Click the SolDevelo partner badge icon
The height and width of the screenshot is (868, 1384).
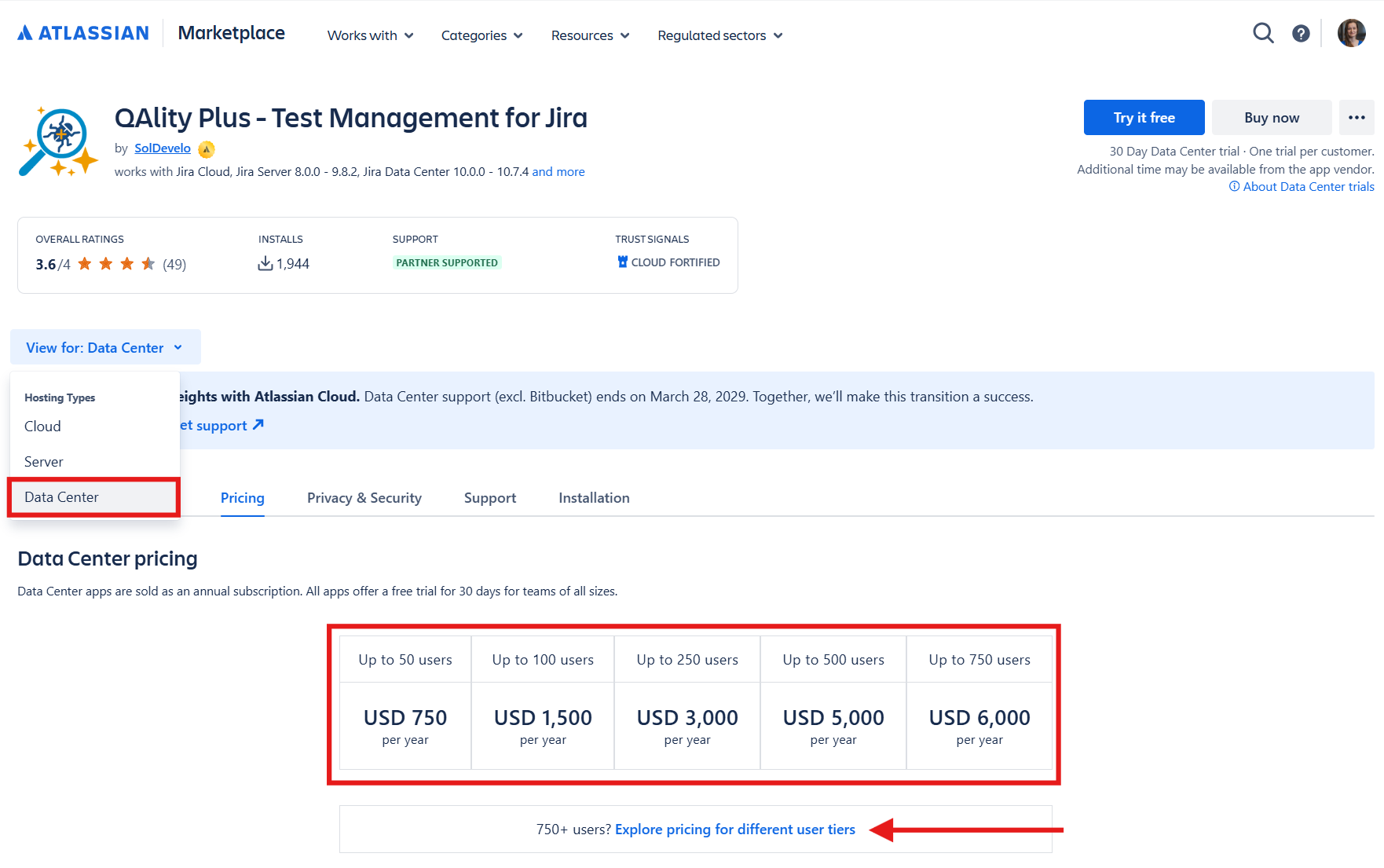click(207, 148)
